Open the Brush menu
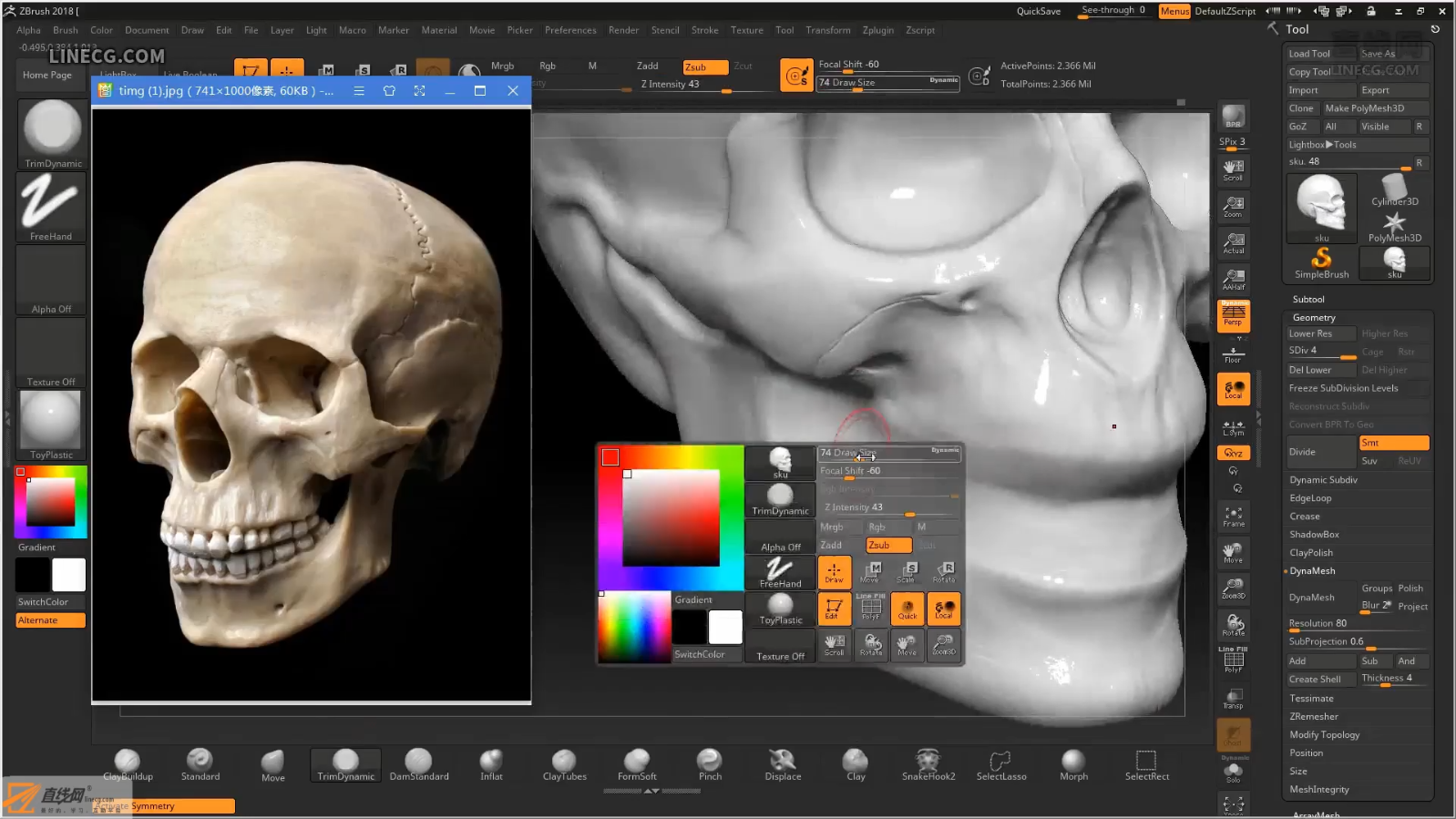This screenshot has height=819, width=1456. tap(66, 30)
